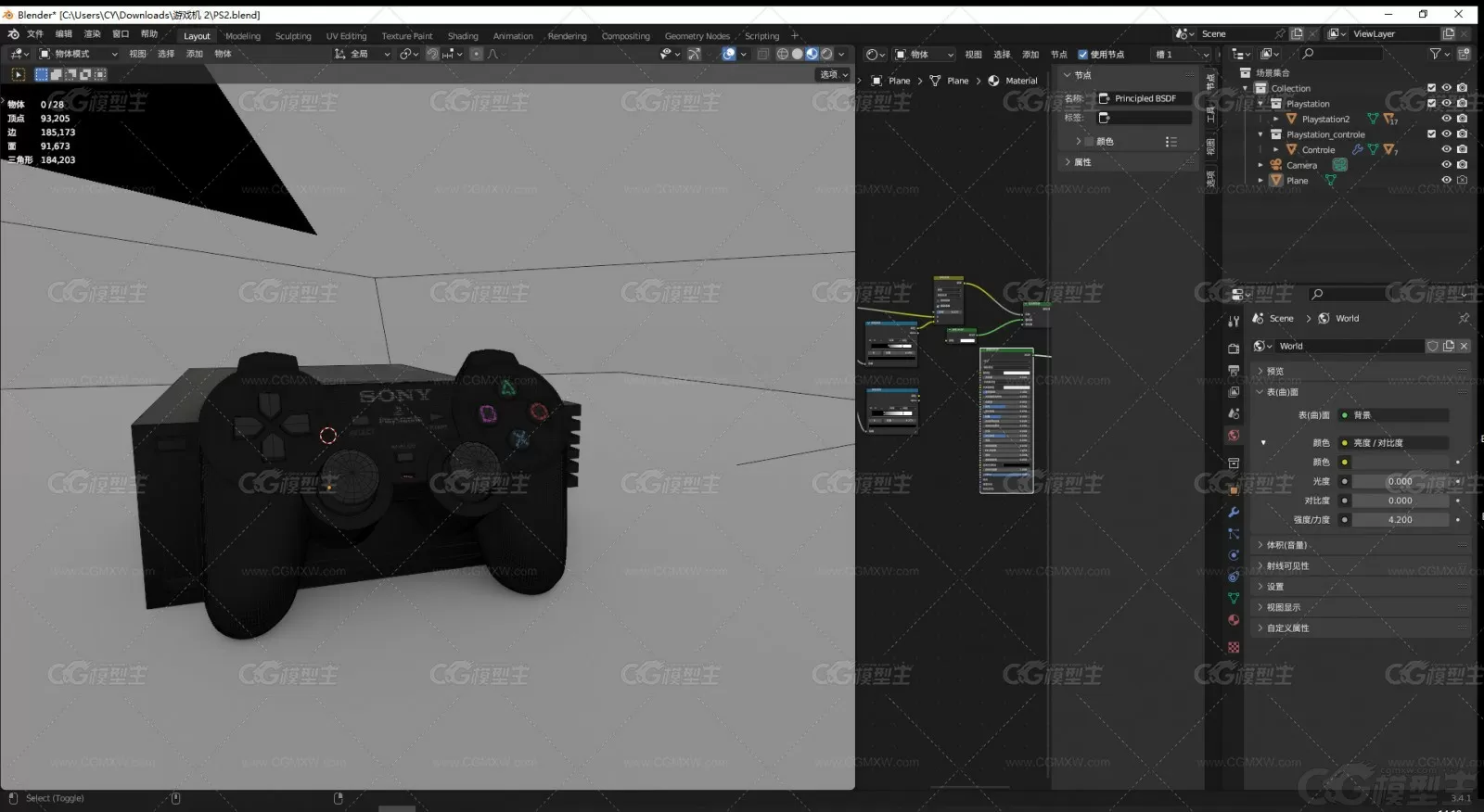1484x812 pixels.
Task: Open the 编辑 menu
Action: pos(64,34)
